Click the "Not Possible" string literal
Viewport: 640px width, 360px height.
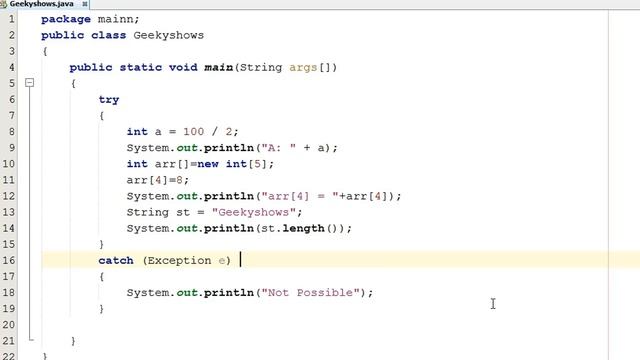(311, 293)
